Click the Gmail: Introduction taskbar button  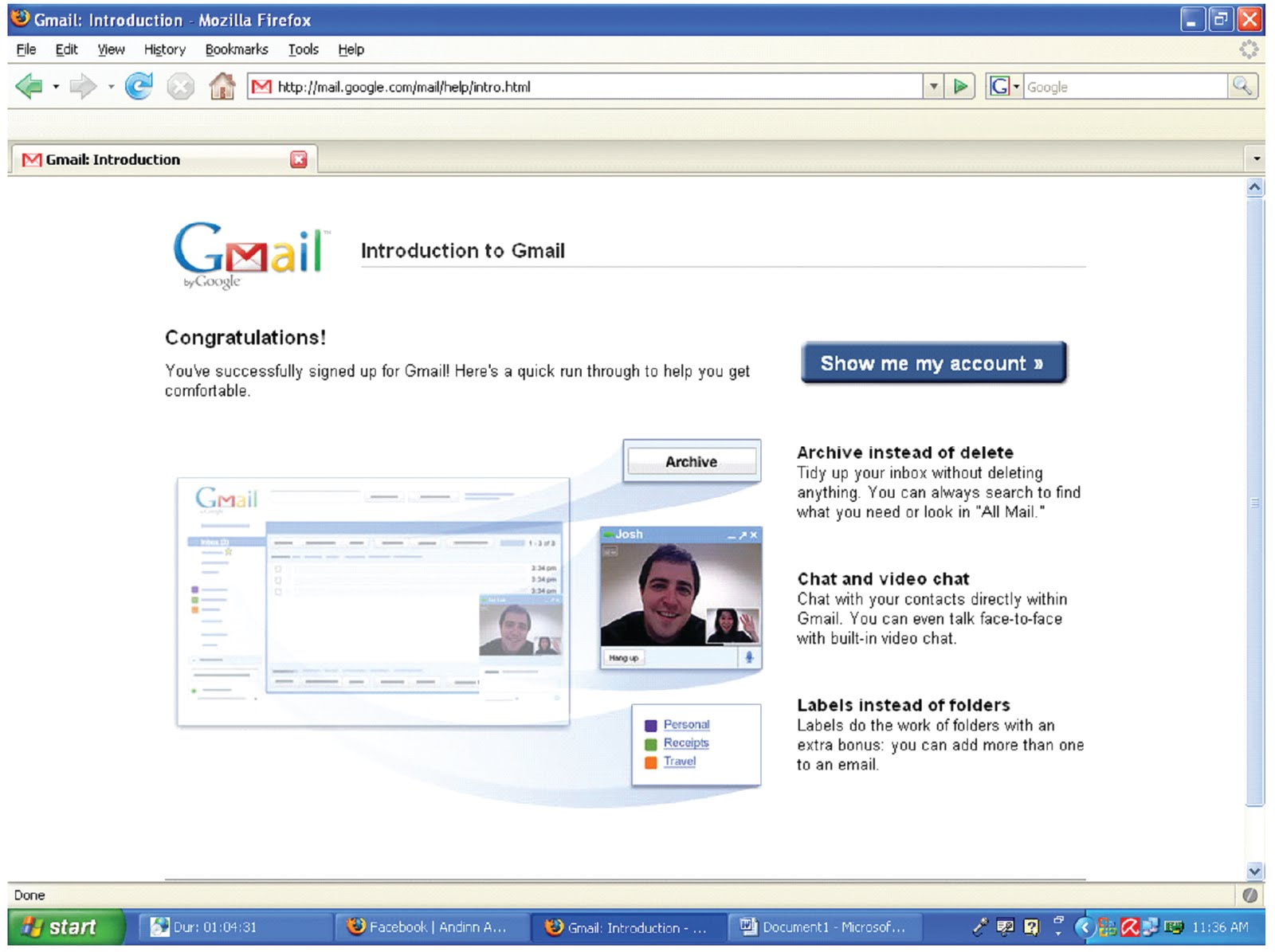click(630, 927)
